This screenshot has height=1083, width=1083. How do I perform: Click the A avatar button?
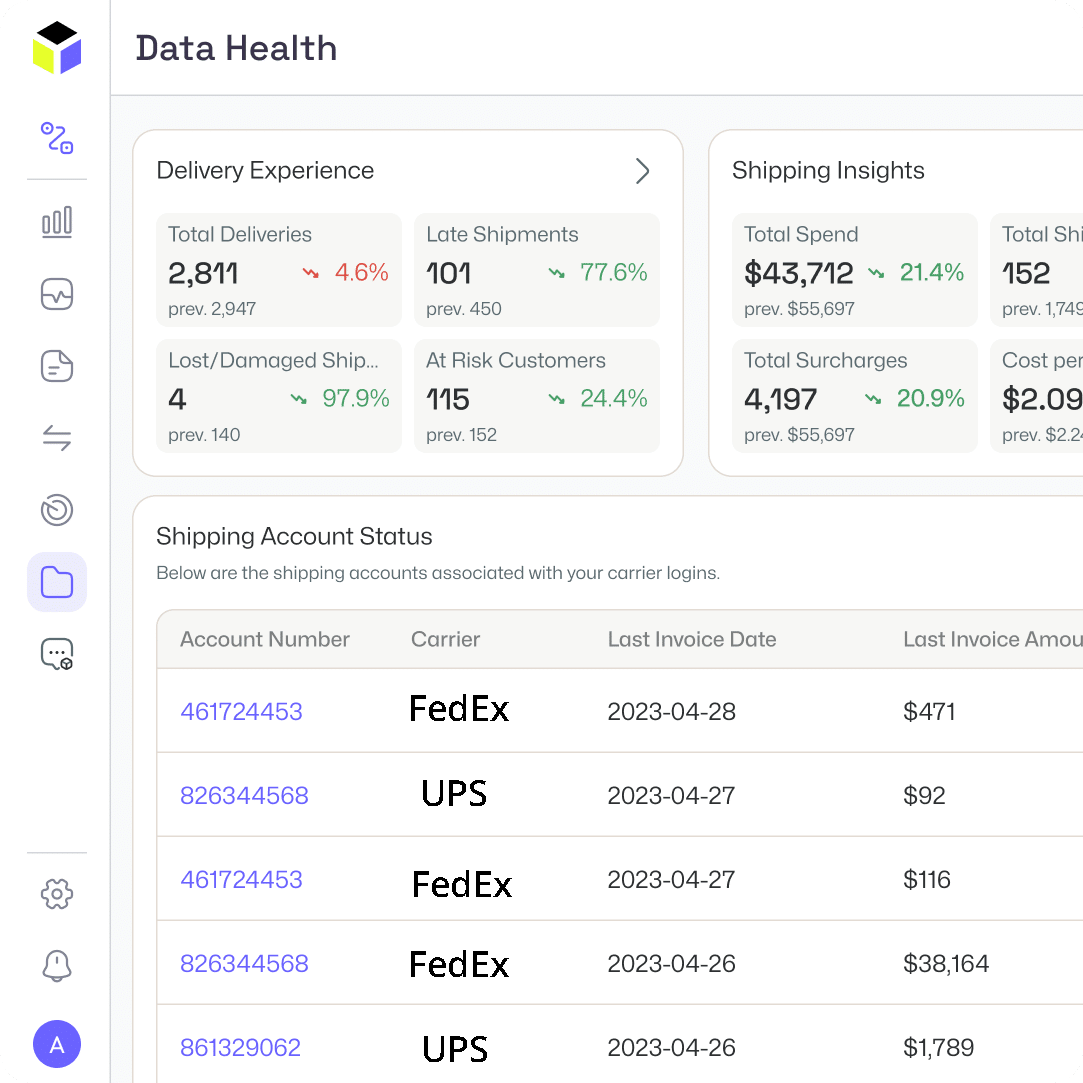[57, 1044]
